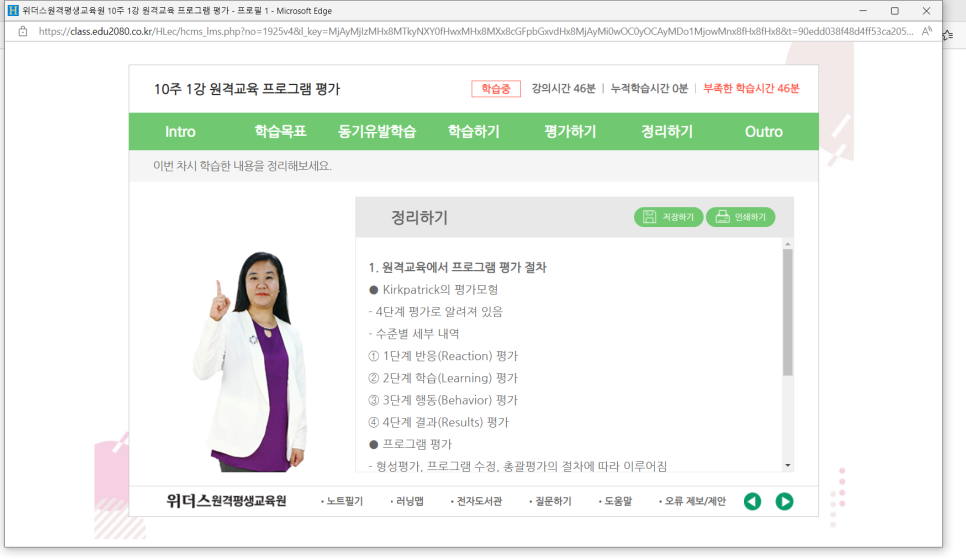Image resolution: width=966 pixels, height=559 pixels.
Task: Click the '프로그램 평가' bullet text
Action: click(417, 444)
